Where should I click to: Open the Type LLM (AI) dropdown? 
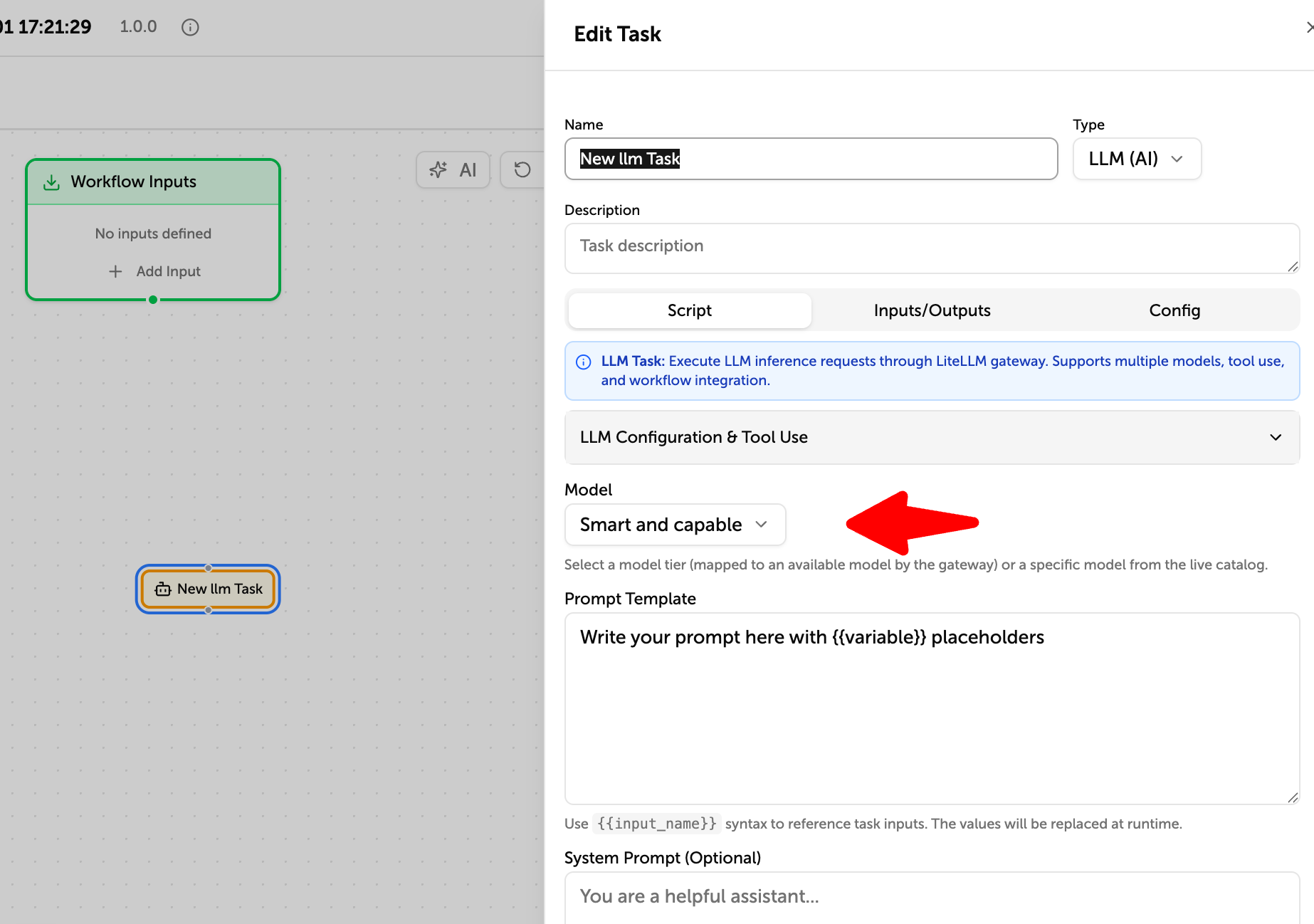pos(1137,159)
